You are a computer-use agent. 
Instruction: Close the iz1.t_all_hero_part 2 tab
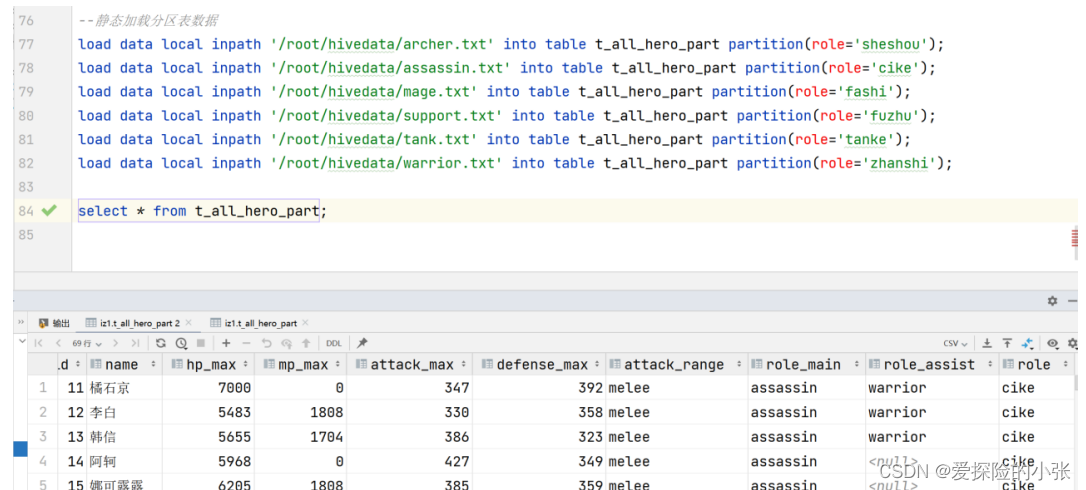point(188,323)
